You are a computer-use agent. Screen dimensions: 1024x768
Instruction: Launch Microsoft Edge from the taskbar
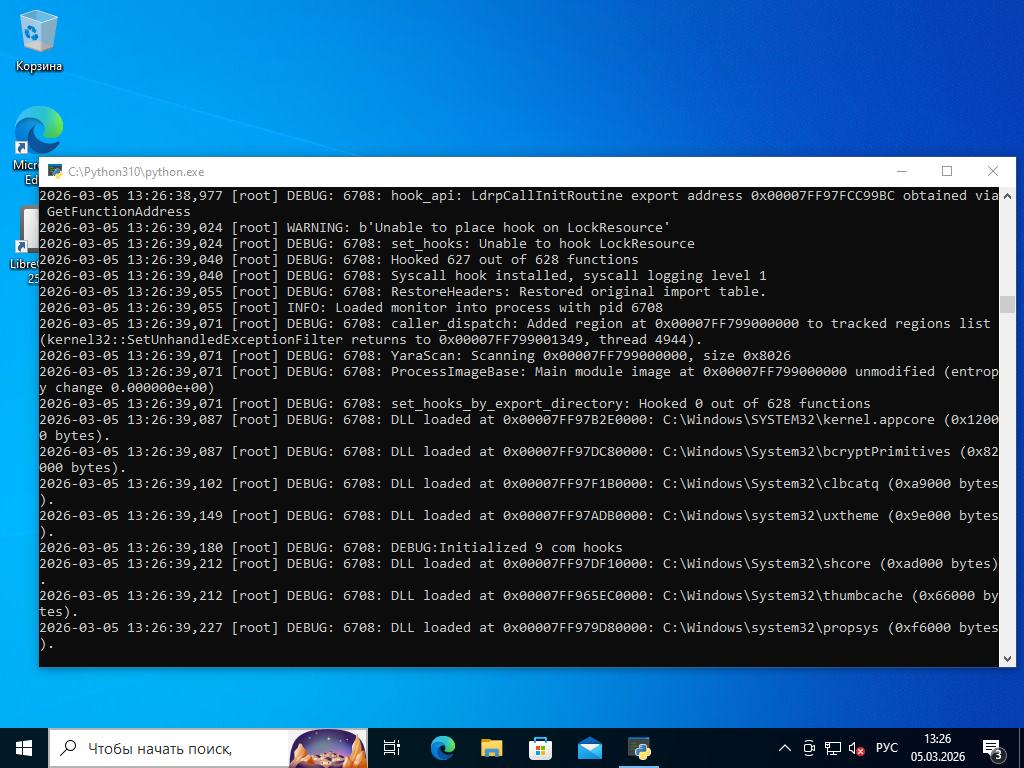coord(442,748)
